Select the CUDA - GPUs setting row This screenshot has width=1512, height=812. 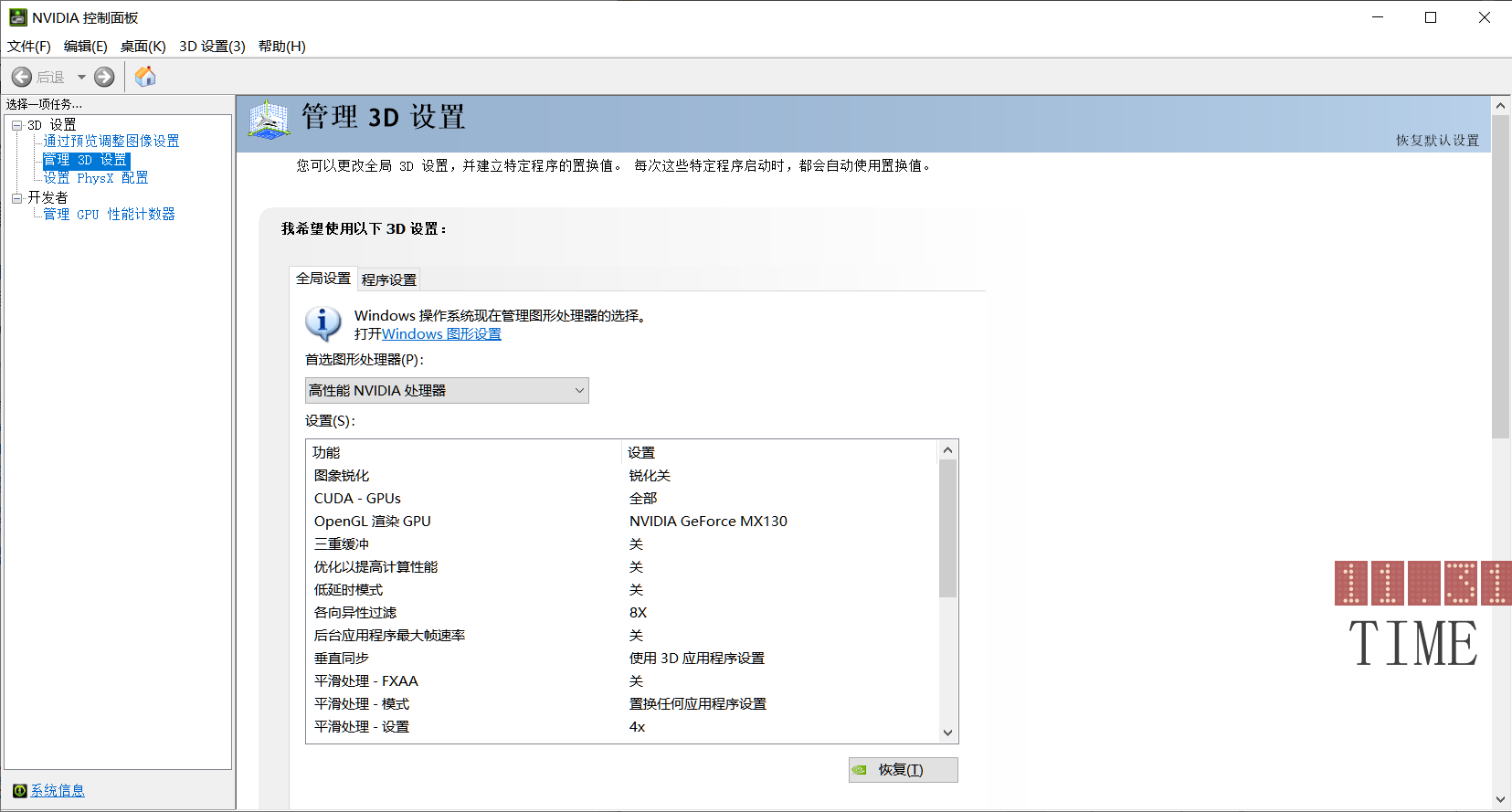pyautogui.click(x=622, y=499)
